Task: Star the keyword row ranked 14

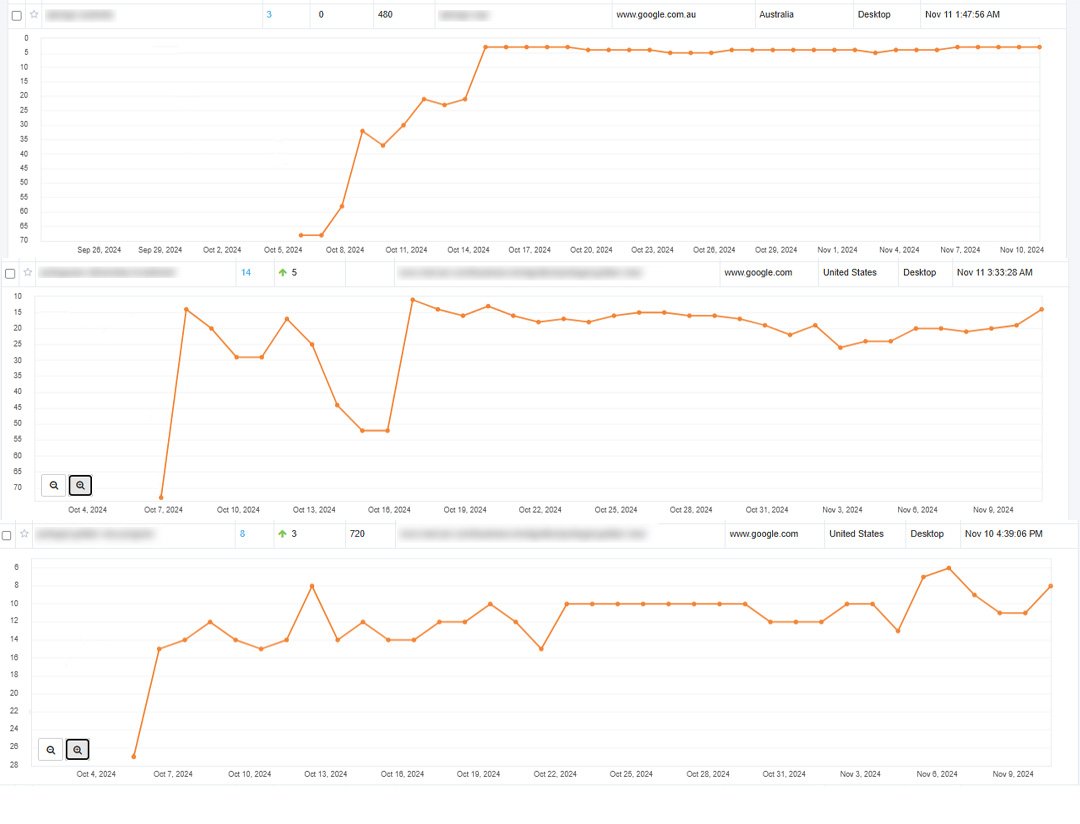Action: coord(28,273)
